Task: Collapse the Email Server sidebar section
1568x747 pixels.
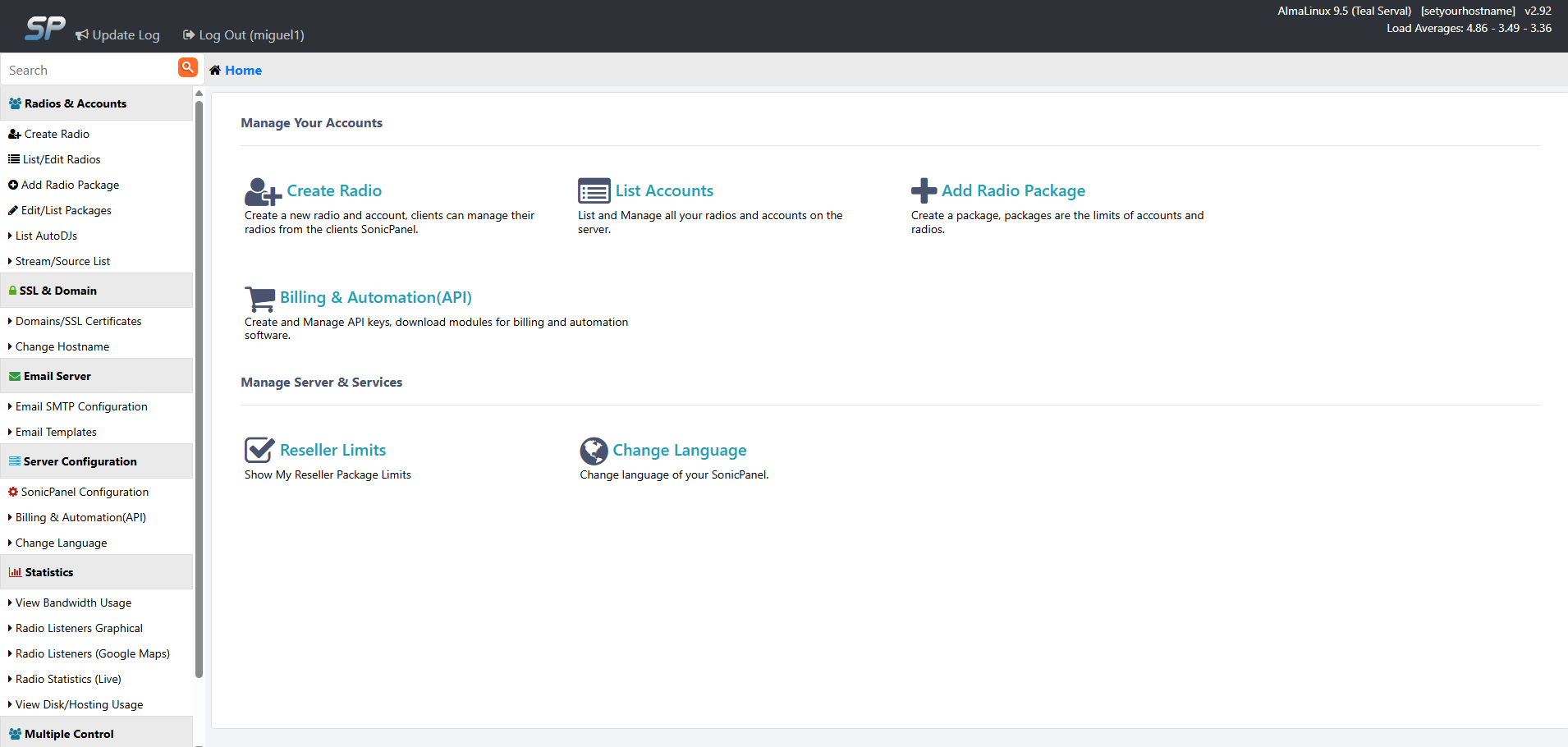Action: pos(97,376)
